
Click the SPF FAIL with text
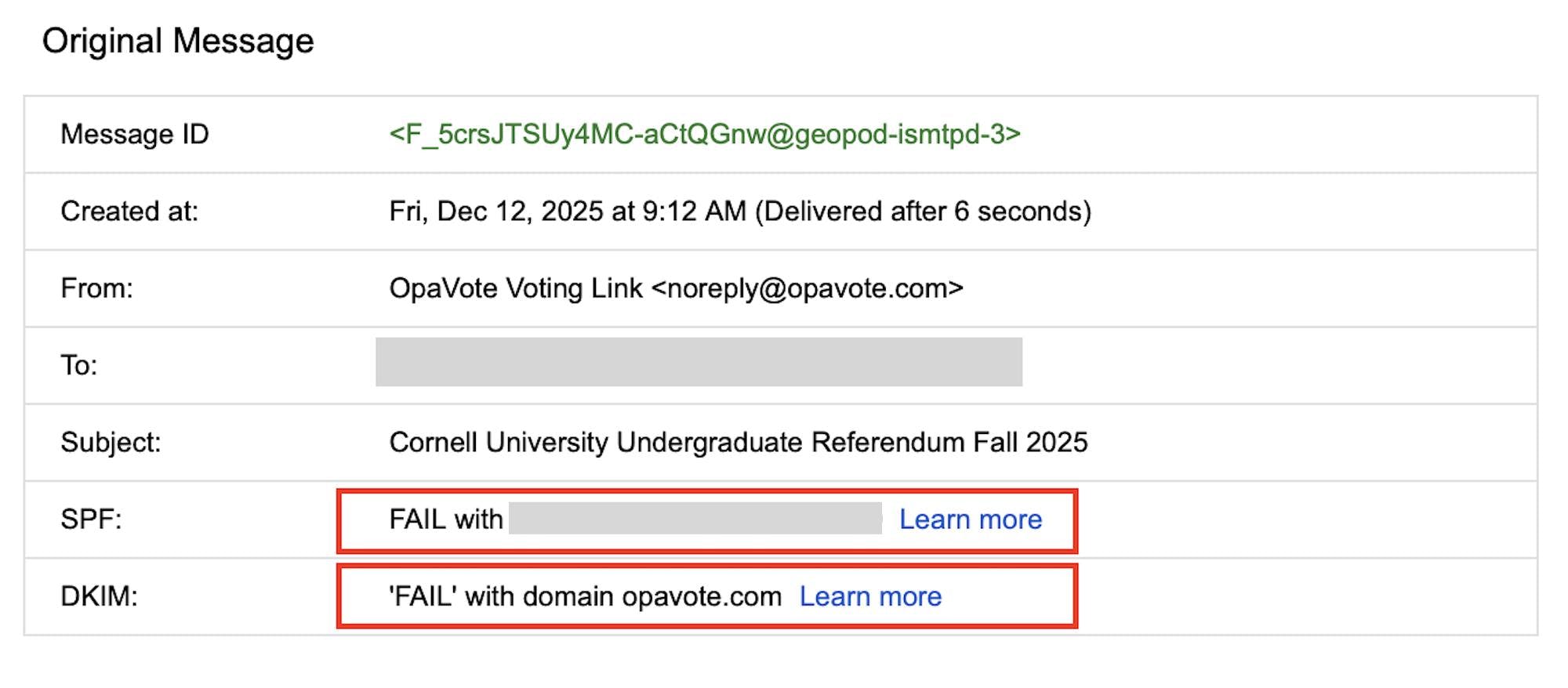445,520
